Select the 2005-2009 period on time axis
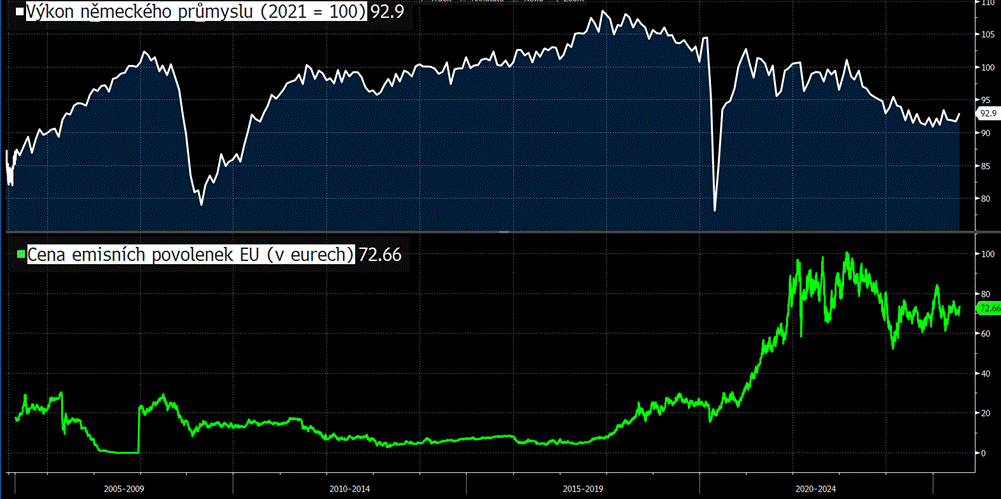The image size is (1001, 499). pos(125,489)
